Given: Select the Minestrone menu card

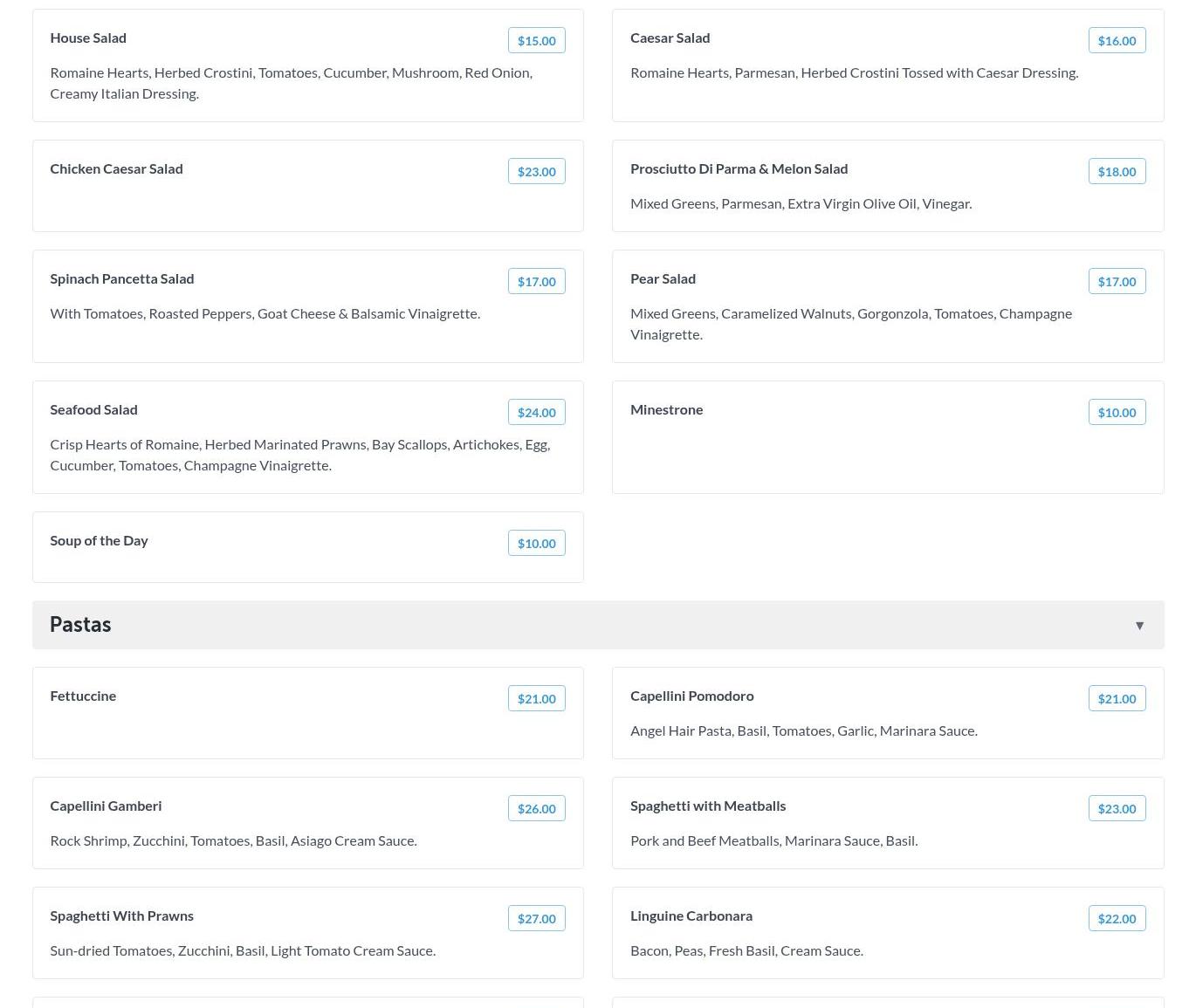Looking at the screenshot, I should (887, 454).
